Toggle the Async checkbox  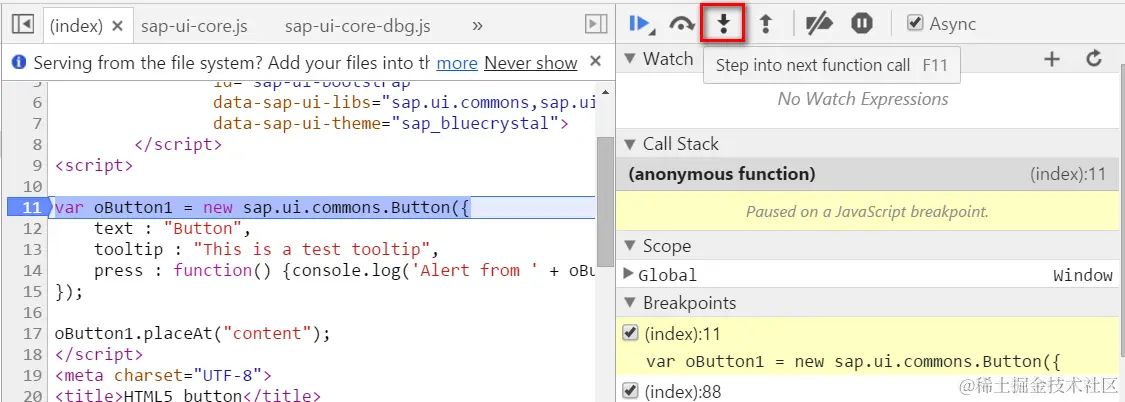914,23
